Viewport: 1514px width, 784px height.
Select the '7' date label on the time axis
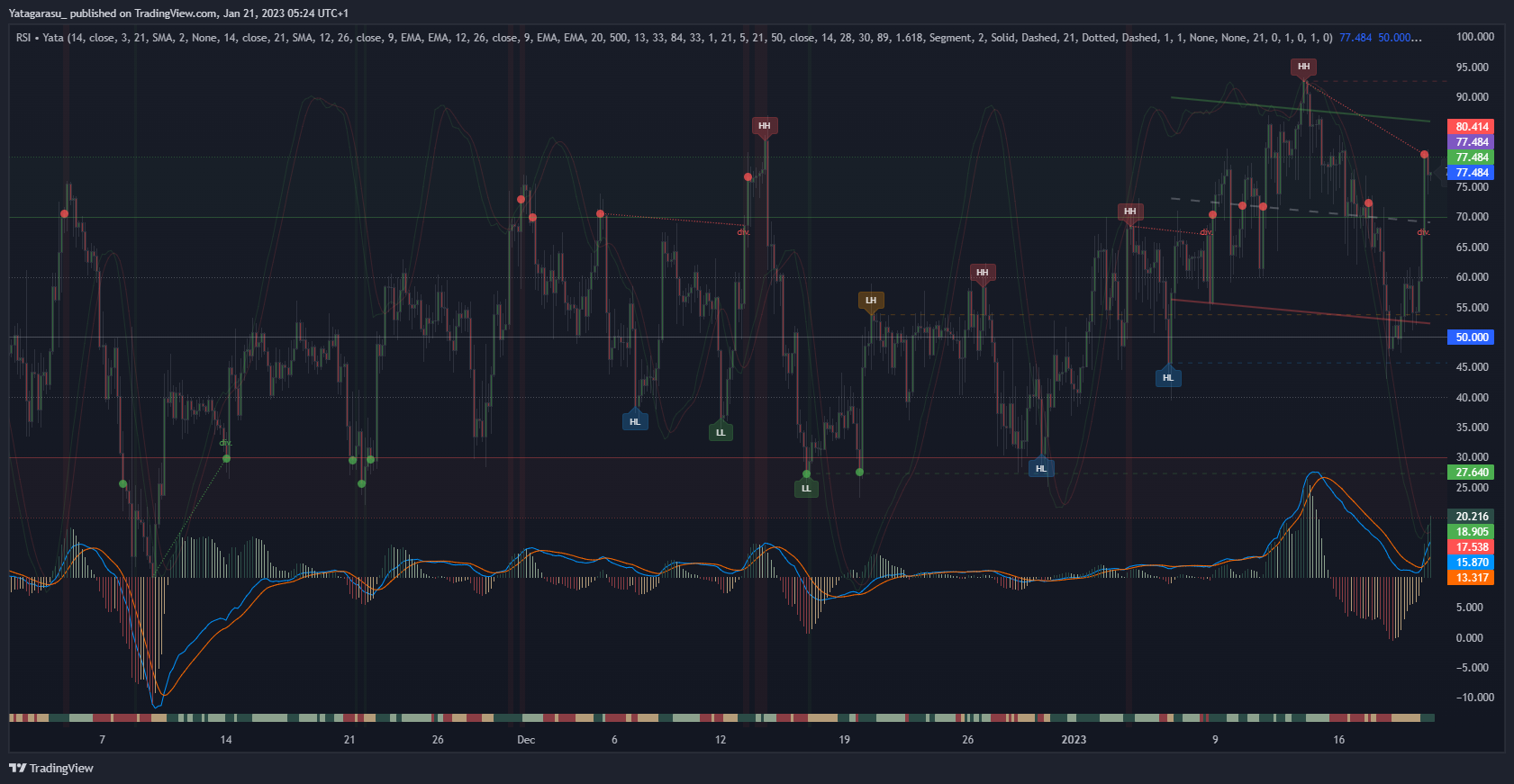(x=102, y=740)
